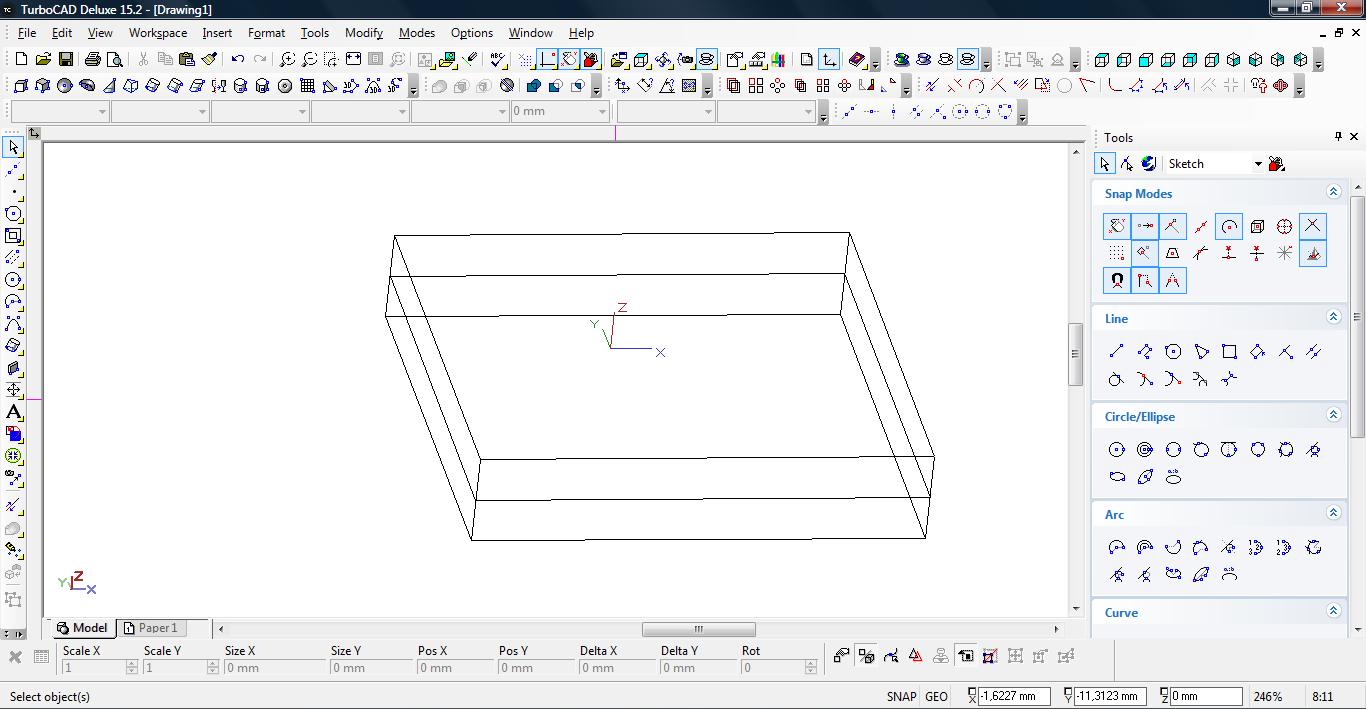Open the Workspace menu
The image size is (1366, 709).
click(157, 33)
